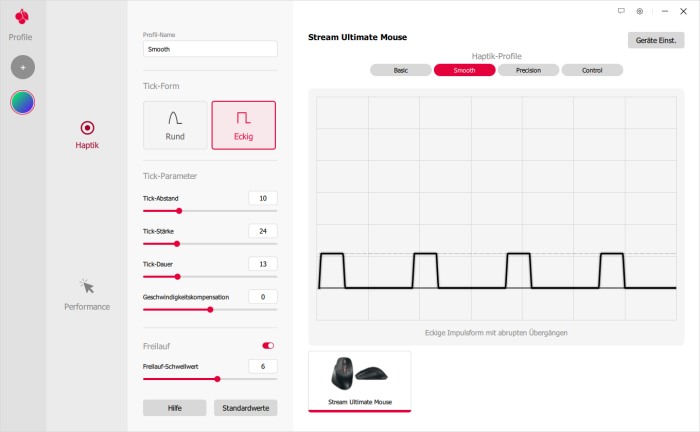Switch to the Basic haptic profile
Image resolution: width=700 pixels, height=432 pixels.
400,71
